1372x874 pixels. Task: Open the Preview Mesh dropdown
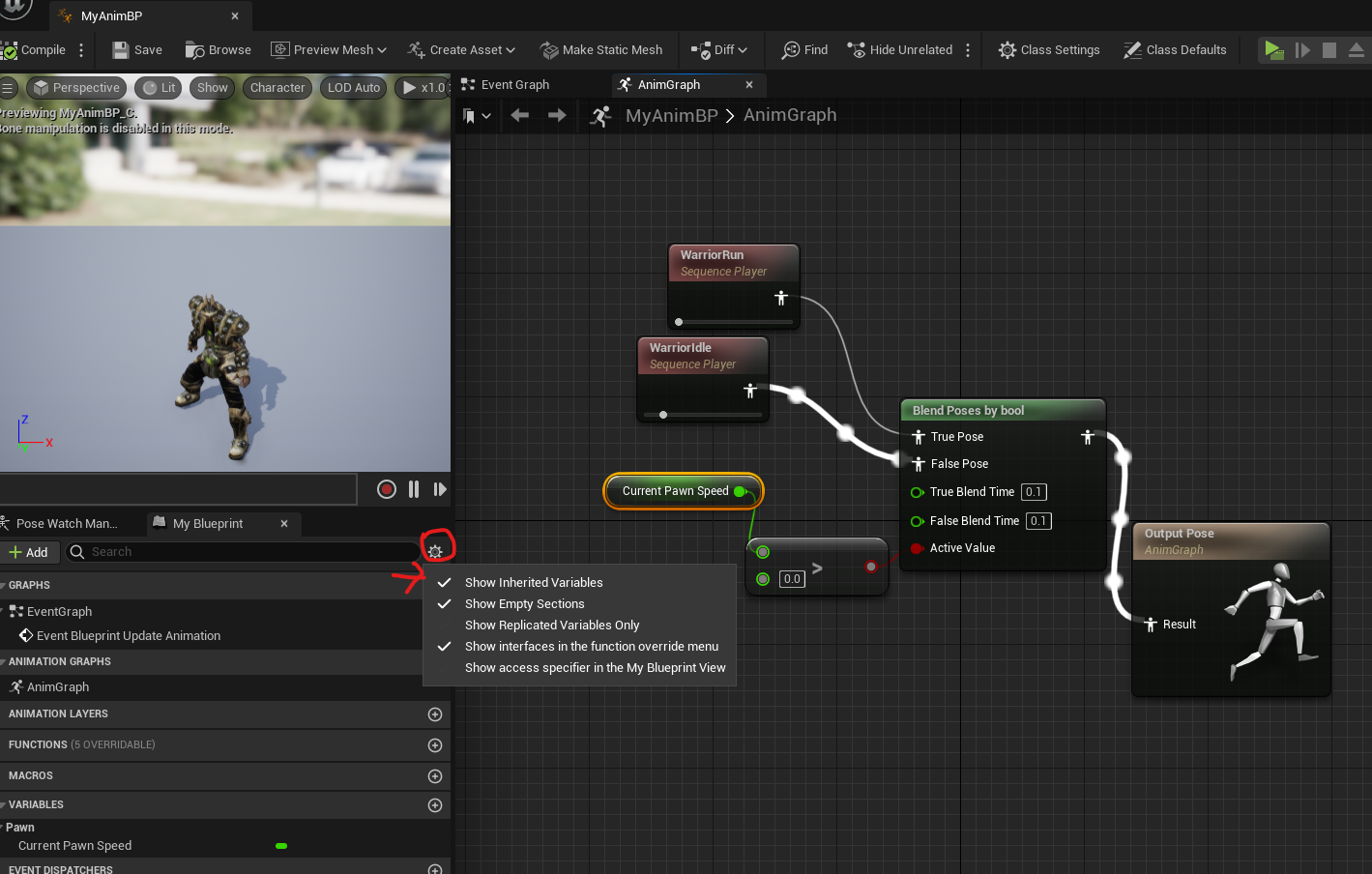(x=329, y=50)
